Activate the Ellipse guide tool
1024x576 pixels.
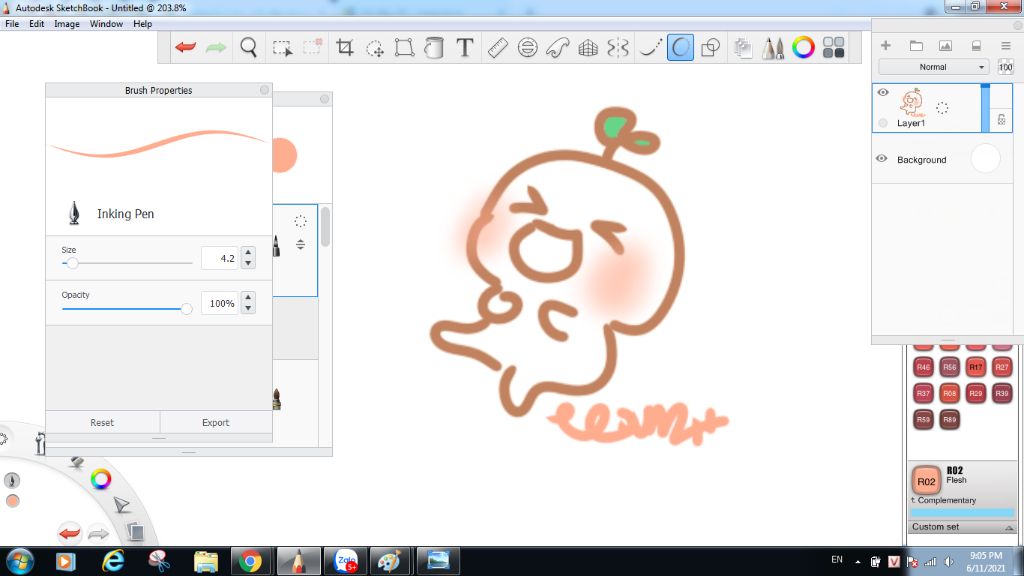[x=528, y=47]
